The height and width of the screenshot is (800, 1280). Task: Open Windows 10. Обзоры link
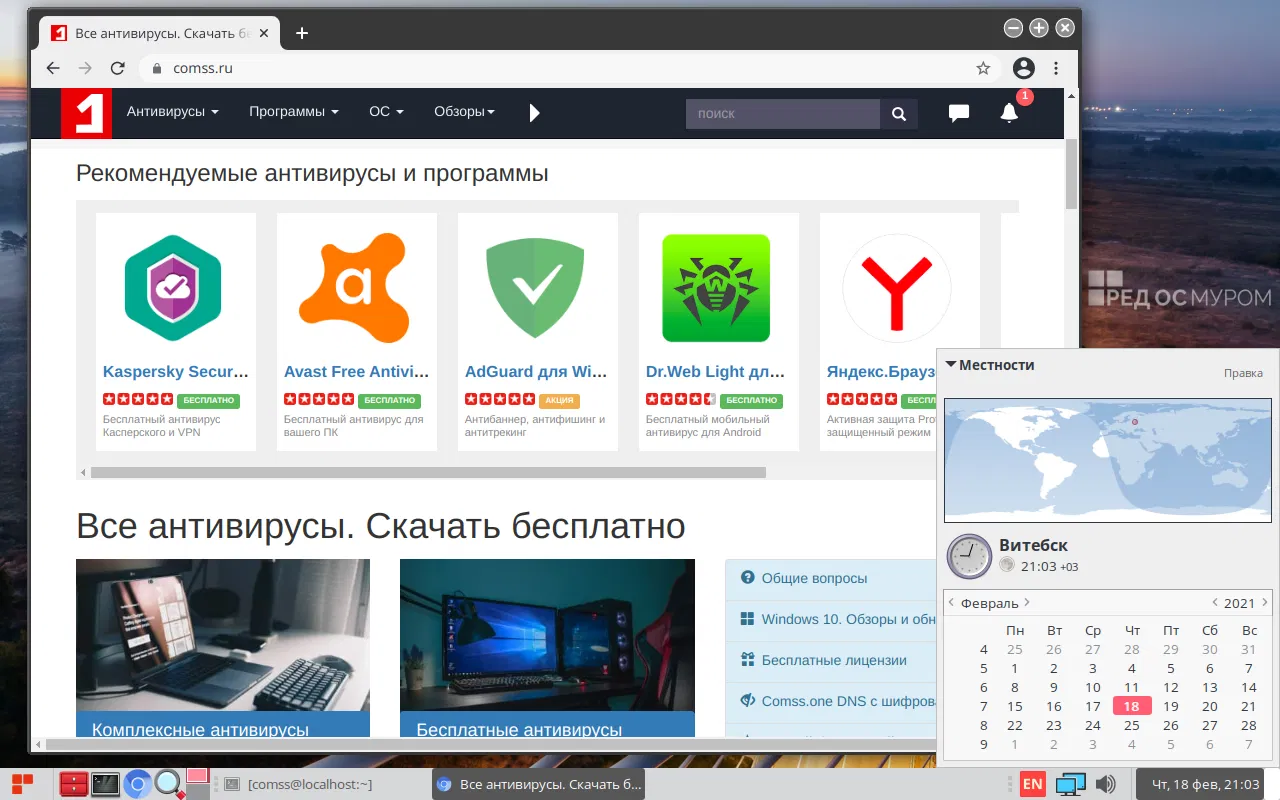pos(848,619)
